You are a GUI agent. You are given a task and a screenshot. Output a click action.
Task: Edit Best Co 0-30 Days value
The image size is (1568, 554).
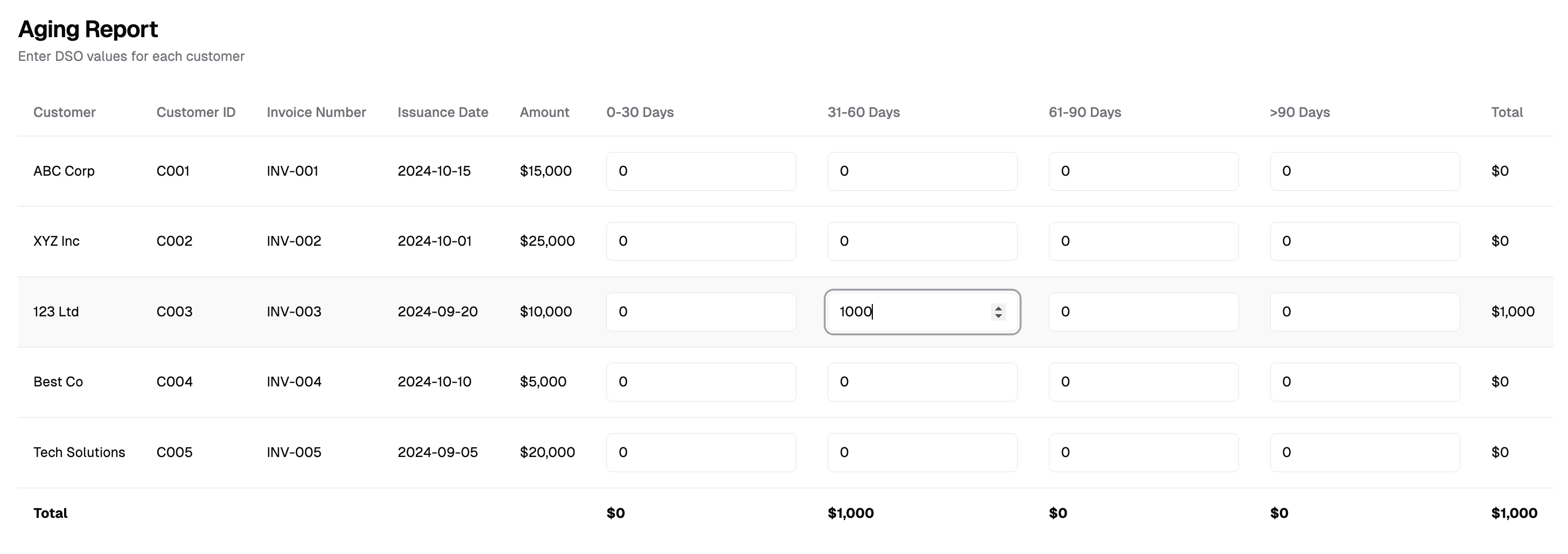[701, 382]
